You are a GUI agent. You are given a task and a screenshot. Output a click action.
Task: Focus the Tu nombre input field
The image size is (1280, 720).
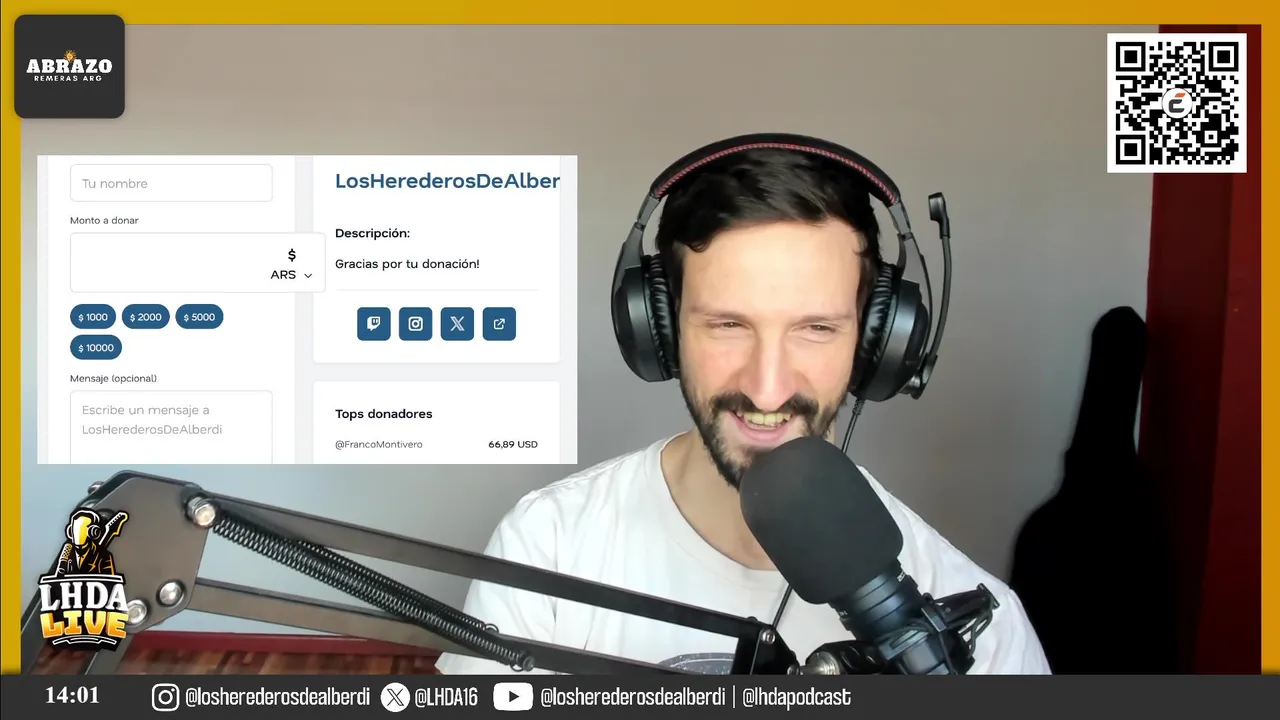171,183
